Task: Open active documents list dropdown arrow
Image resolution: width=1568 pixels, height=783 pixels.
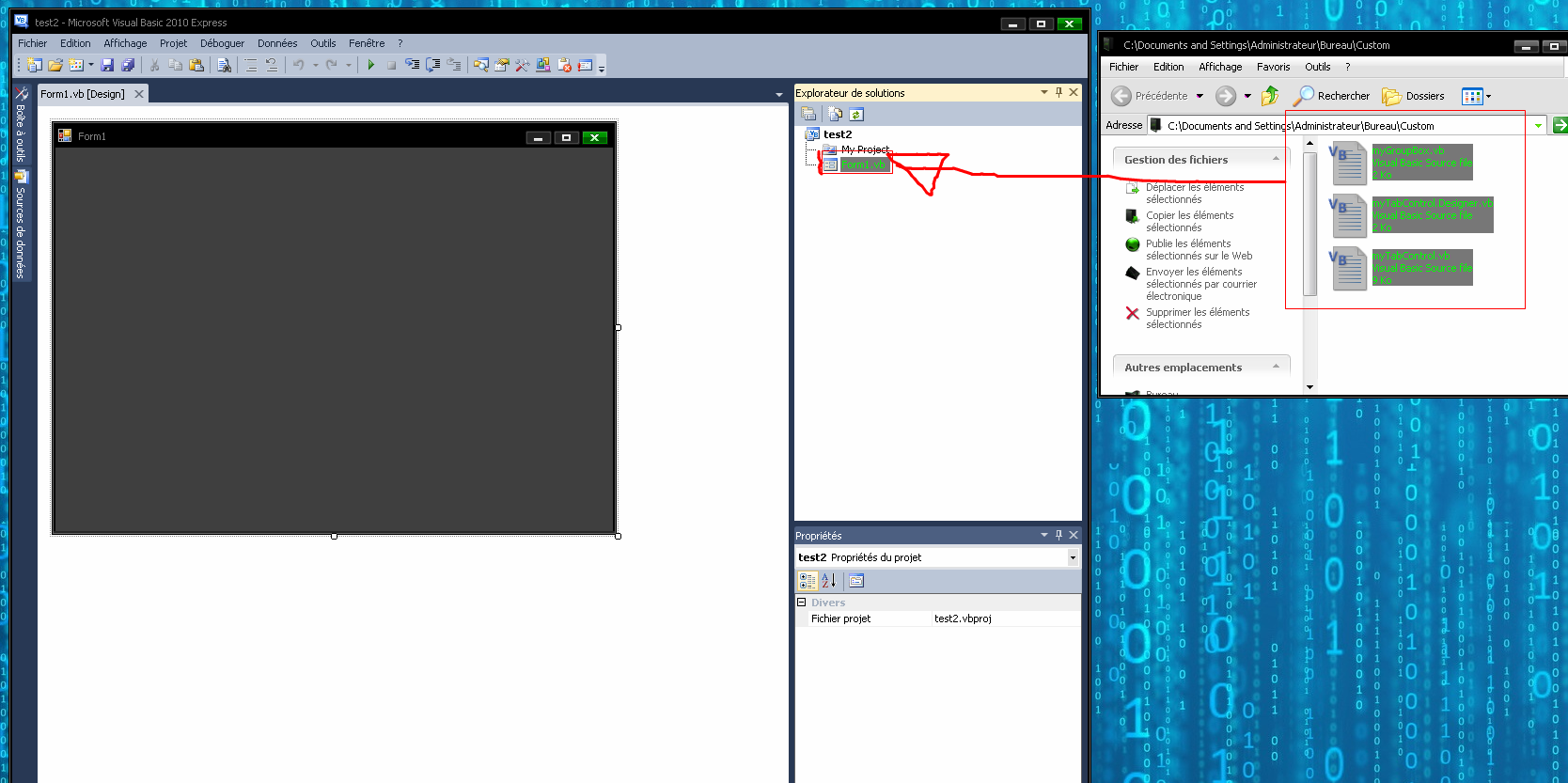Action: pos(778,95)
